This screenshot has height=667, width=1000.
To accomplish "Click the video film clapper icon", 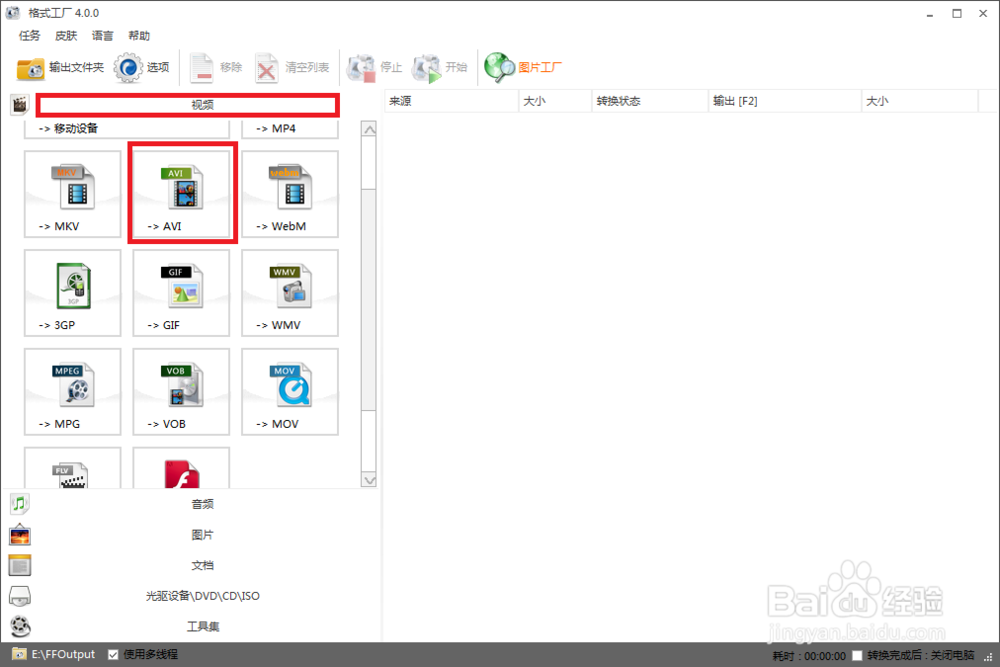I will click(x=20, y=105).
